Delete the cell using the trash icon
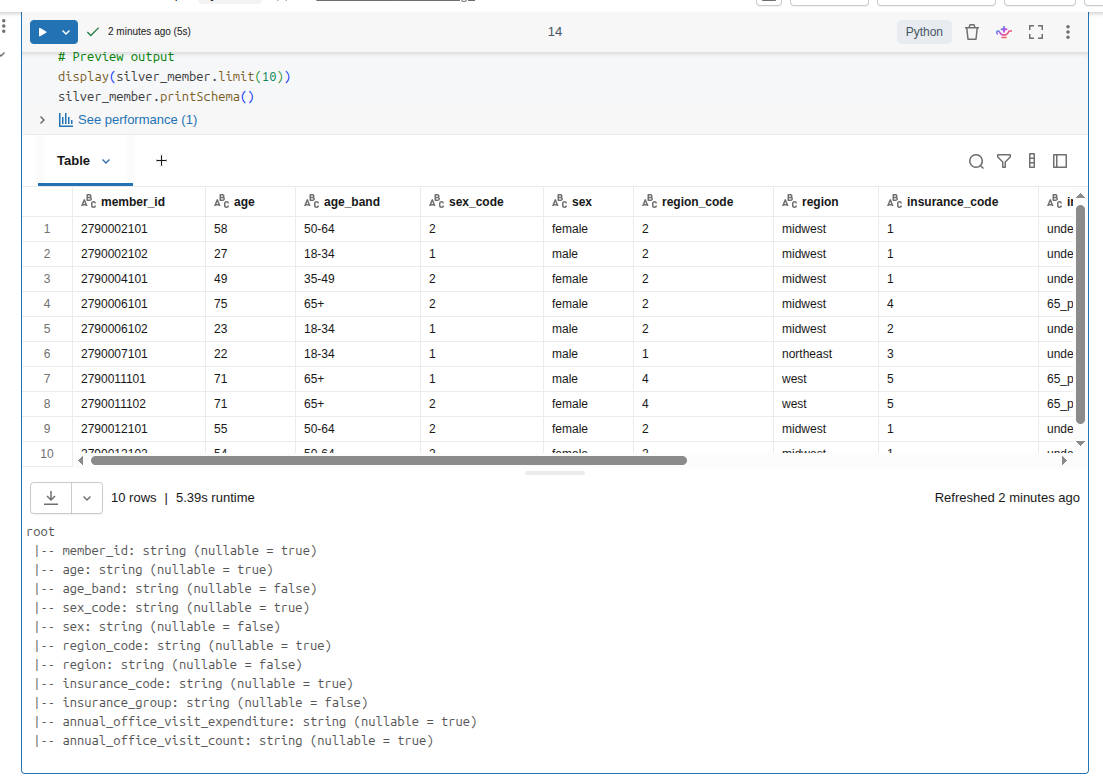Viewport: 1103px width, 781px height. click(971, 32)
